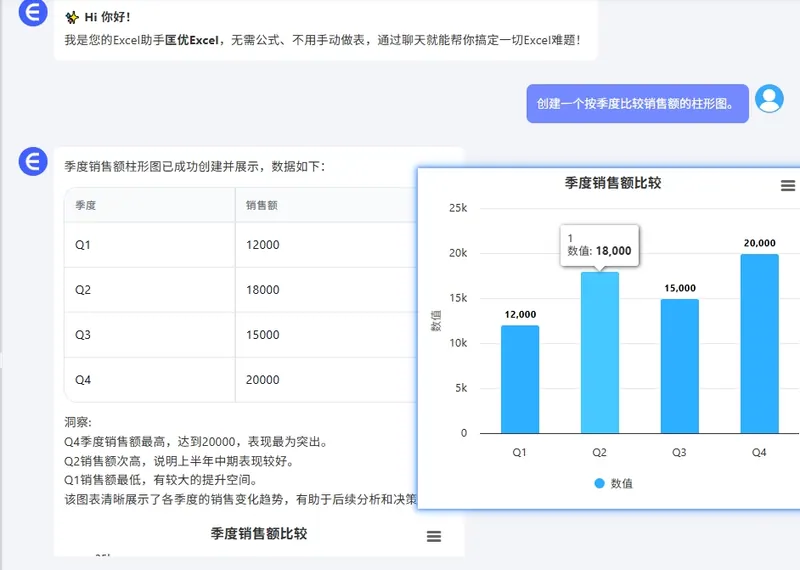The width and height of the screenshot is (800, 570).
Task: Select the Q2 cell in table
Action: (x=149, y=290)
